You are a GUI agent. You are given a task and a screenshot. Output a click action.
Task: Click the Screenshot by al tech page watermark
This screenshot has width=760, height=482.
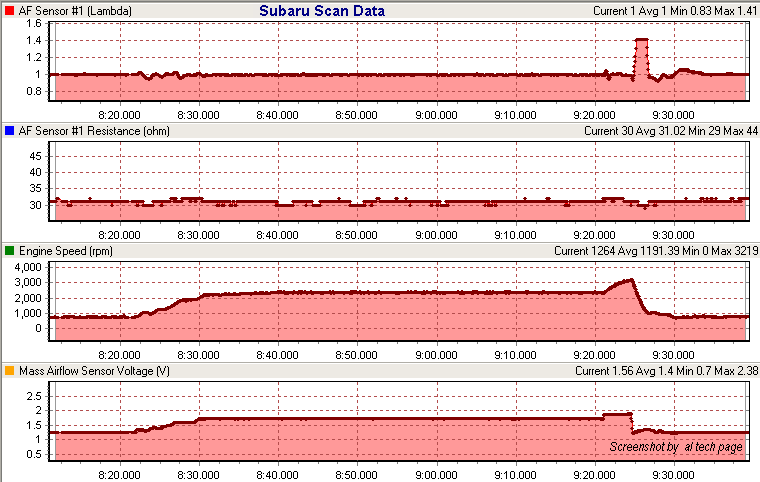[675, 447]
